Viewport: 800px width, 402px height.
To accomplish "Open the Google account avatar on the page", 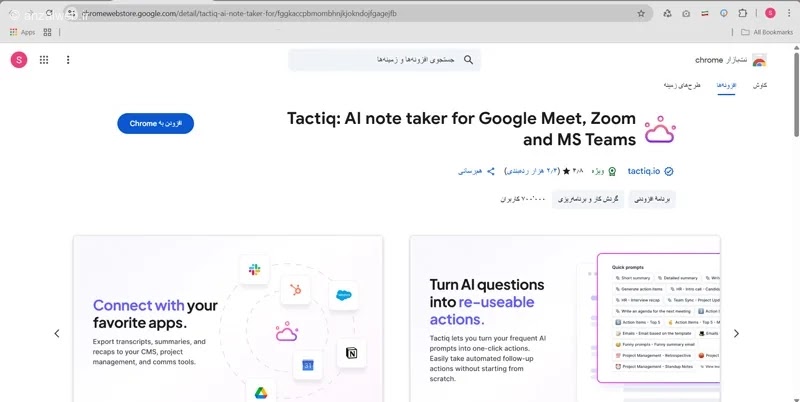I will click(19, 60).
